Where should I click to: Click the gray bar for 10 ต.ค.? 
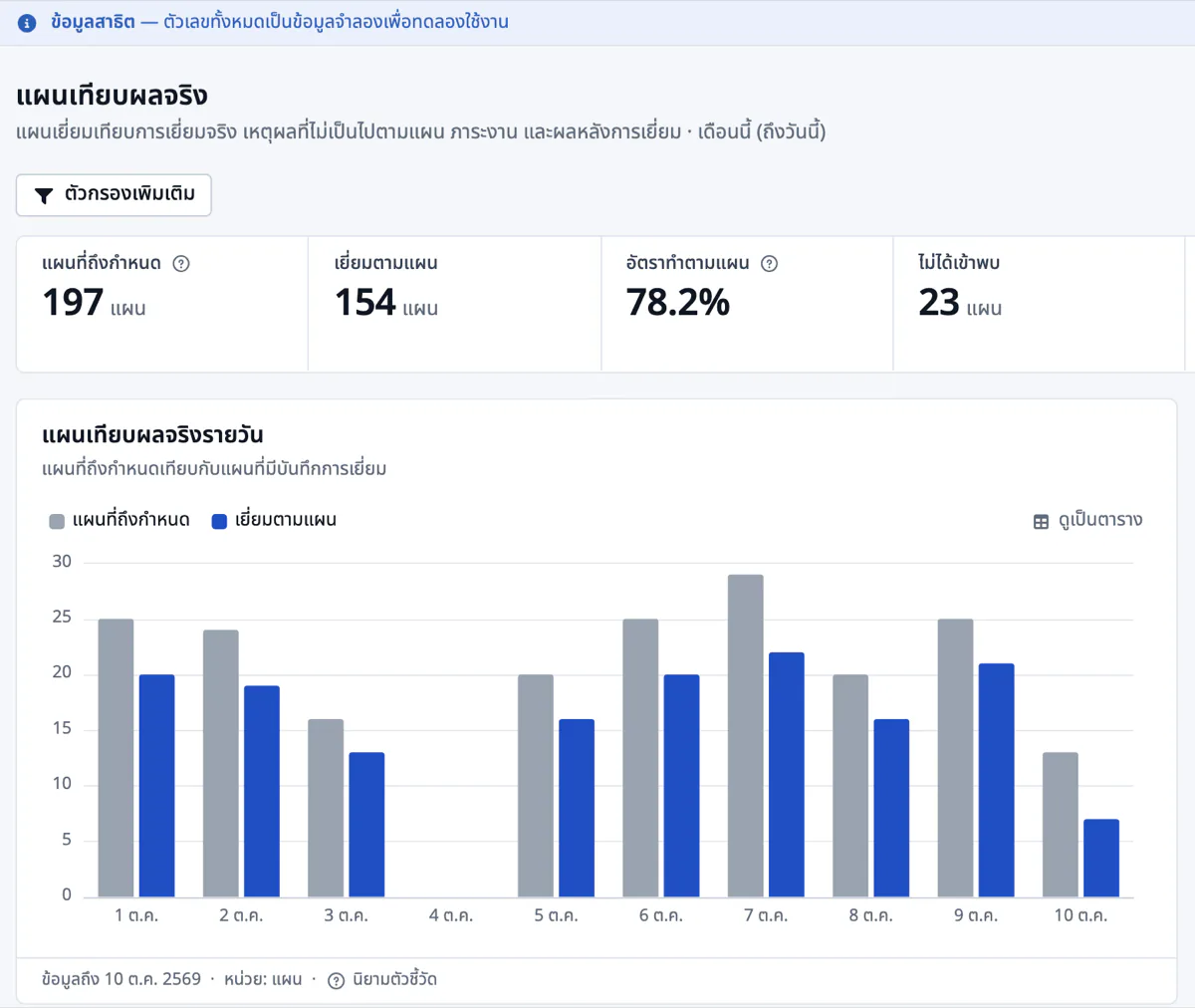click(x=1061, y=825)
